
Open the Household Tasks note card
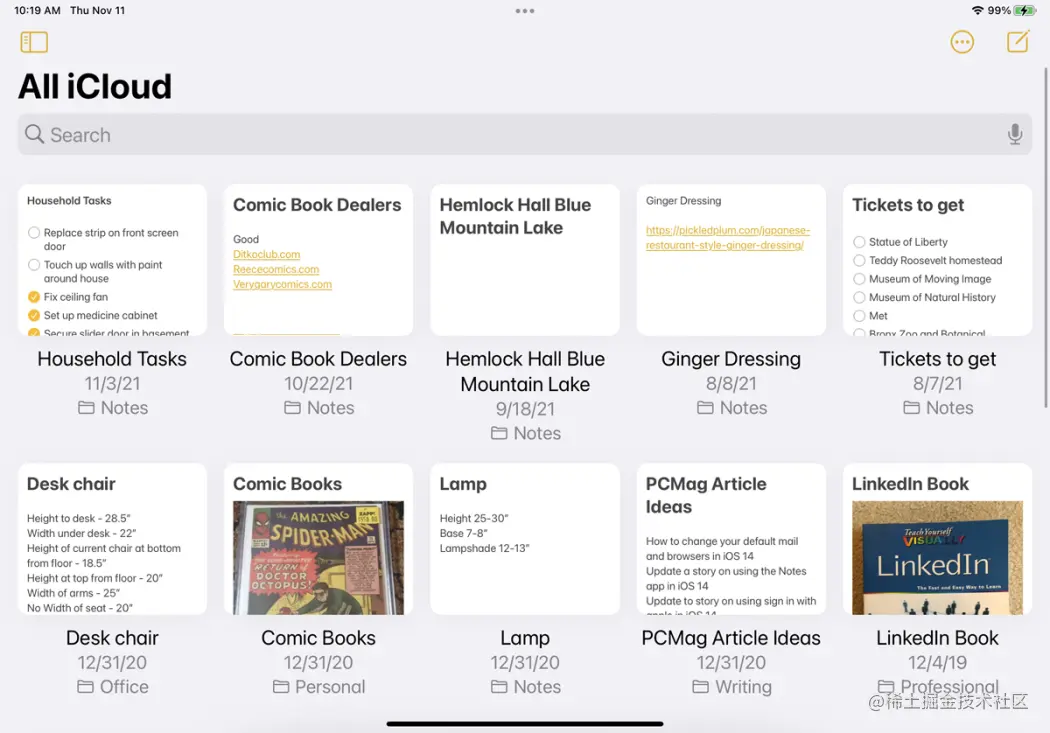[112, 260]
